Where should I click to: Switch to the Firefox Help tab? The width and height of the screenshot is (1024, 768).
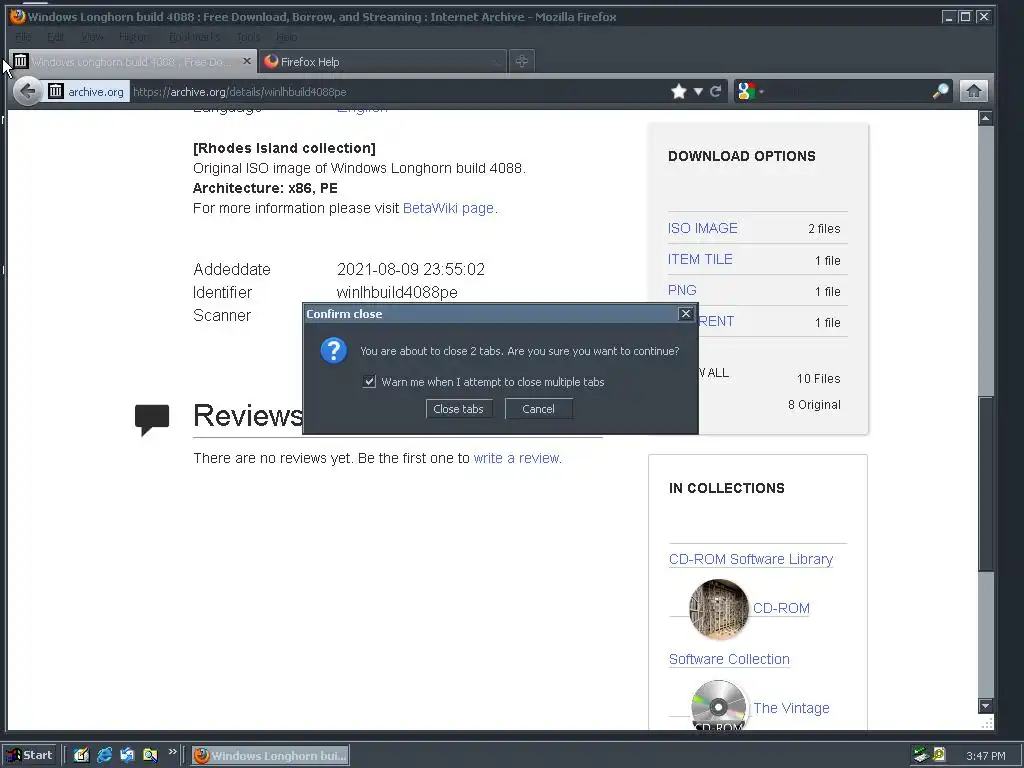[x=382, y=61]
